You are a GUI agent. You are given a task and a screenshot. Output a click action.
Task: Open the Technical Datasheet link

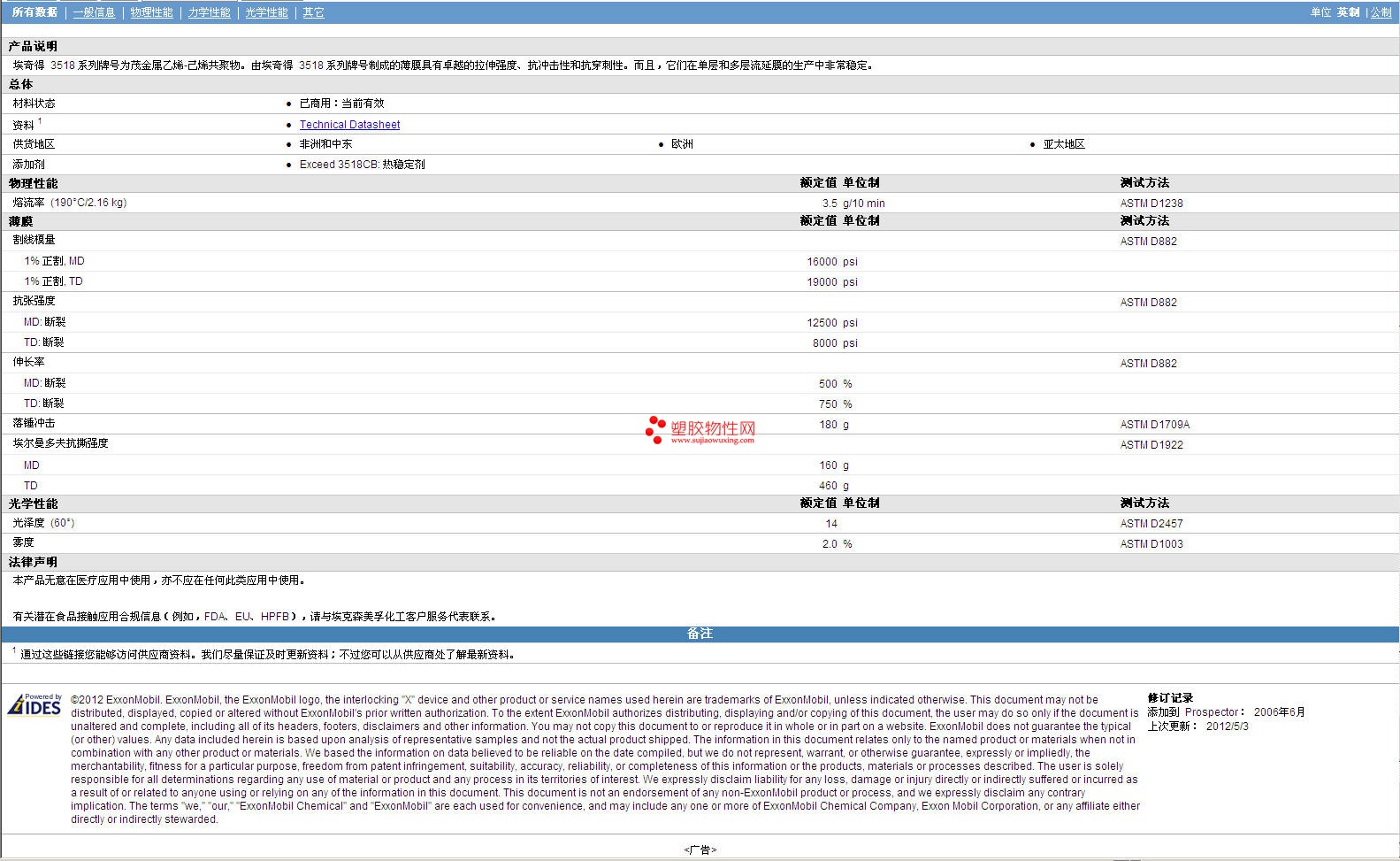click(349, 125)
